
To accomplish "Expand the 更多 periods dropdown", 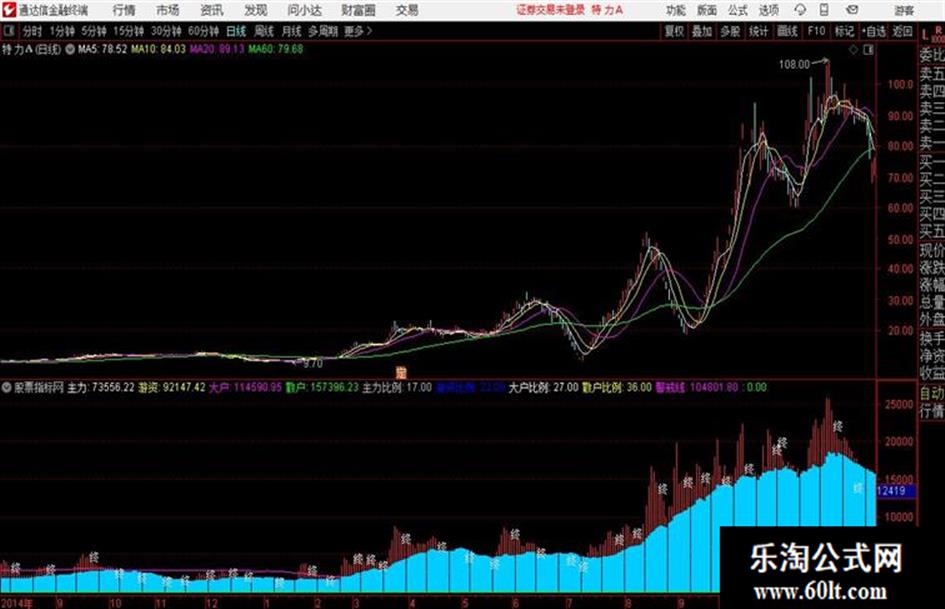I will pos(358,31).
